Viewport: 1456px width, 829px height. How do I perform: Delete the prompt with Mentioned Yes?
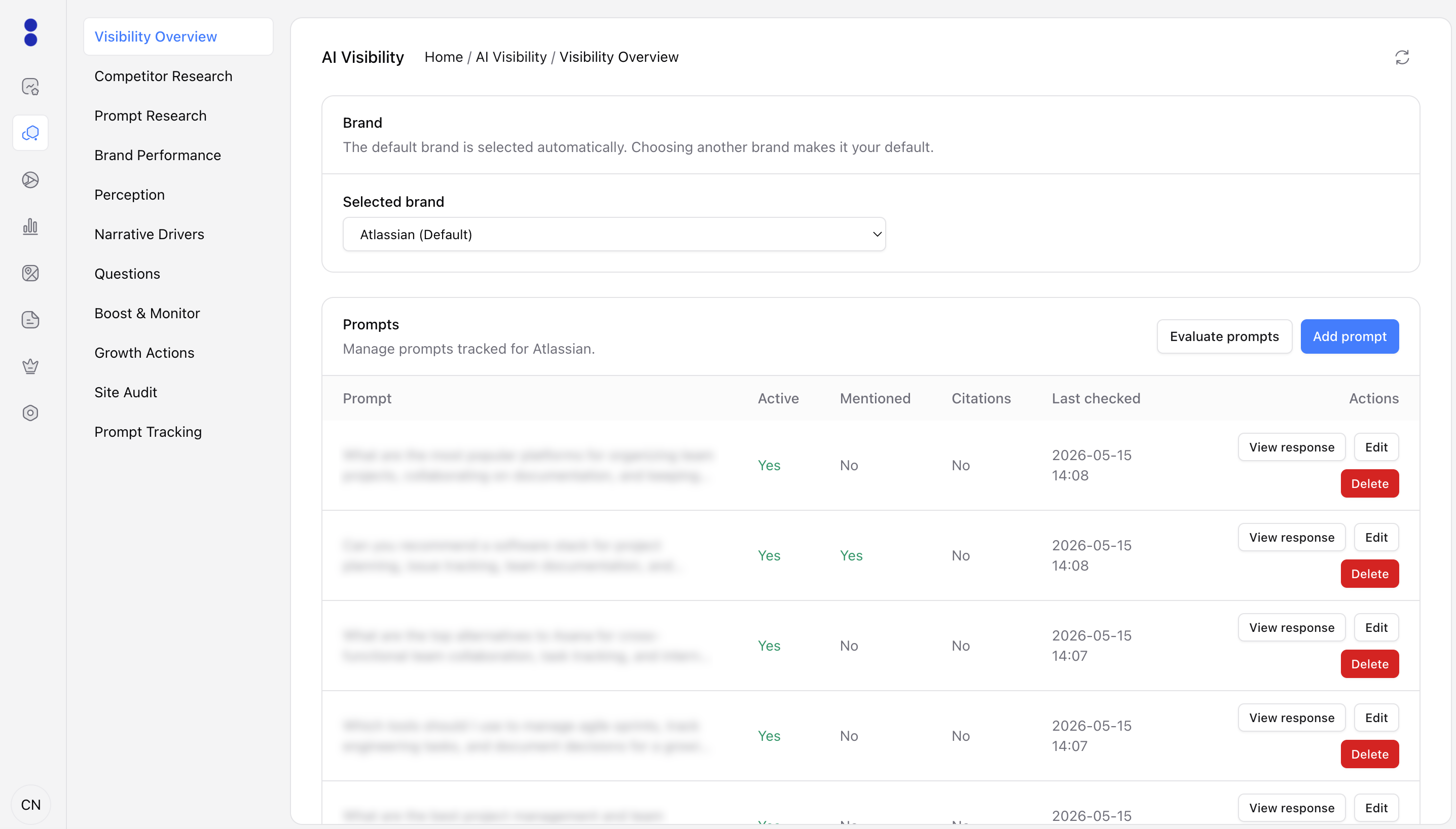coord(1369,574)
